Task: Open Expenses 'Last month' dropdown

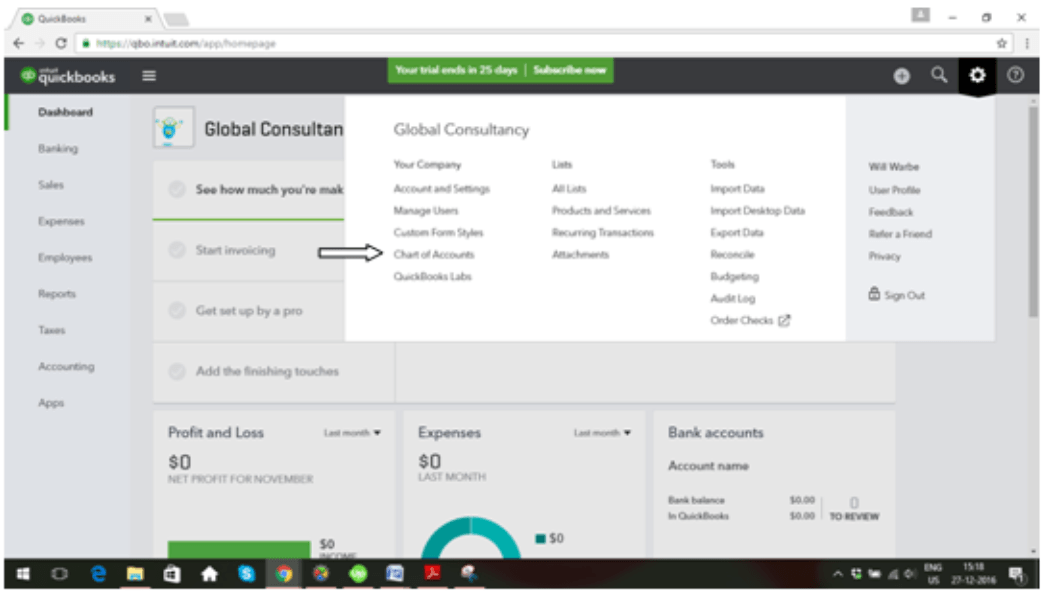Action: coord(603,434)
